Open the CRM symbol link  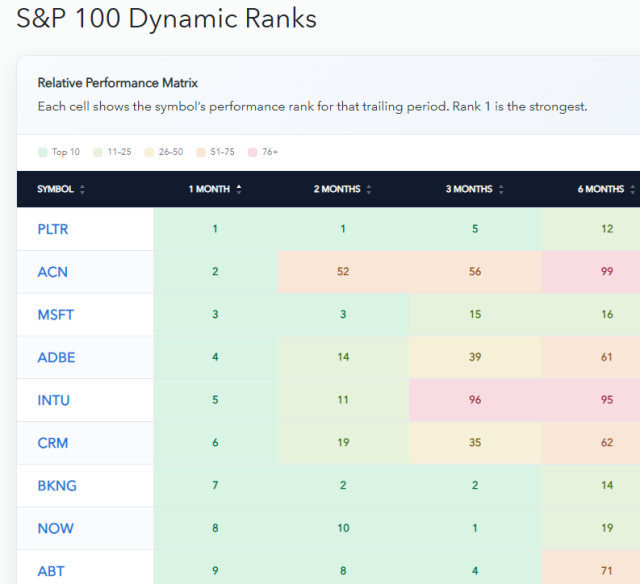[53, 443]
